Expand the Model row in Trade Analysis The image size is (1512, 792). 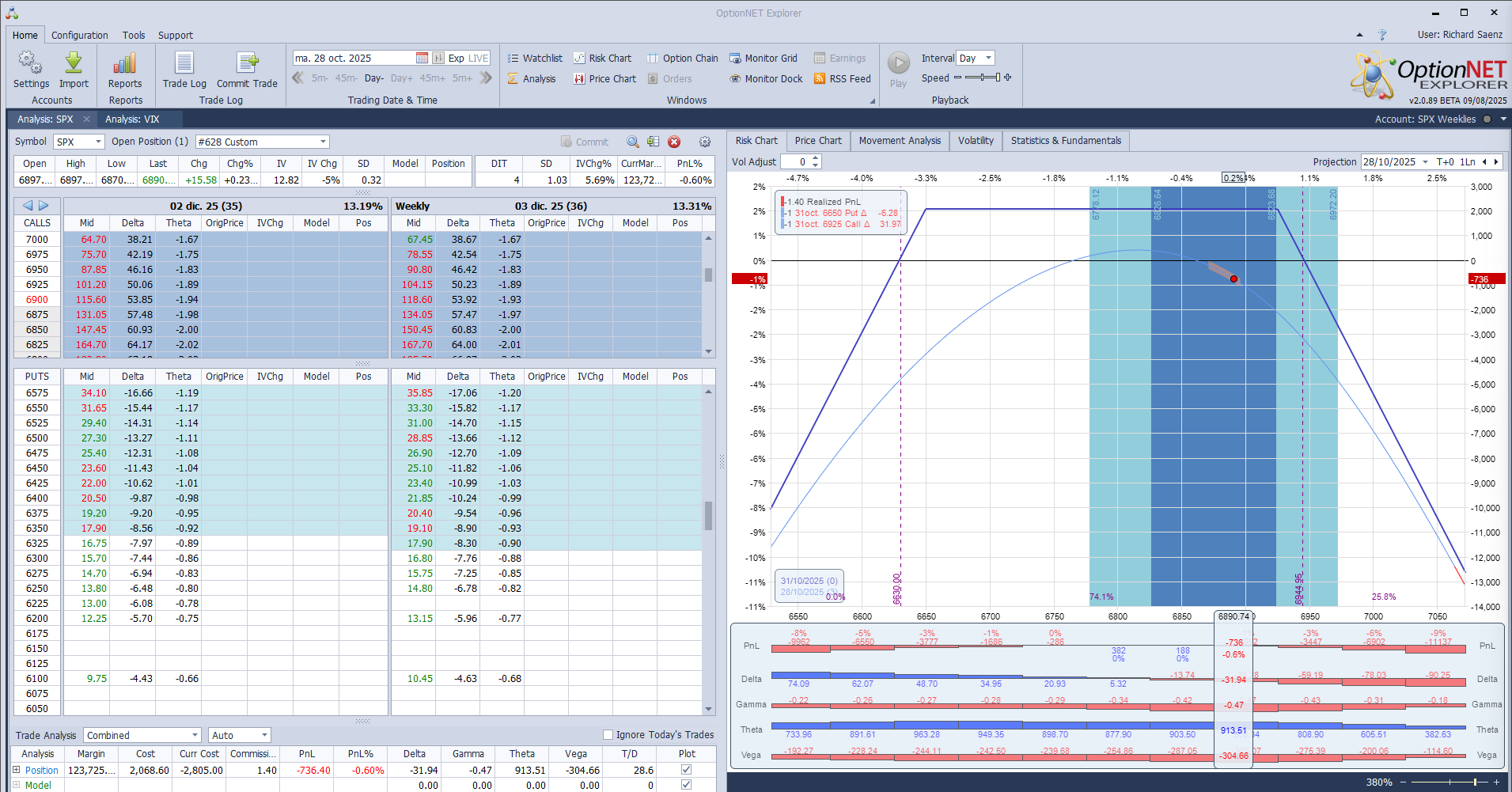point(16,785)
